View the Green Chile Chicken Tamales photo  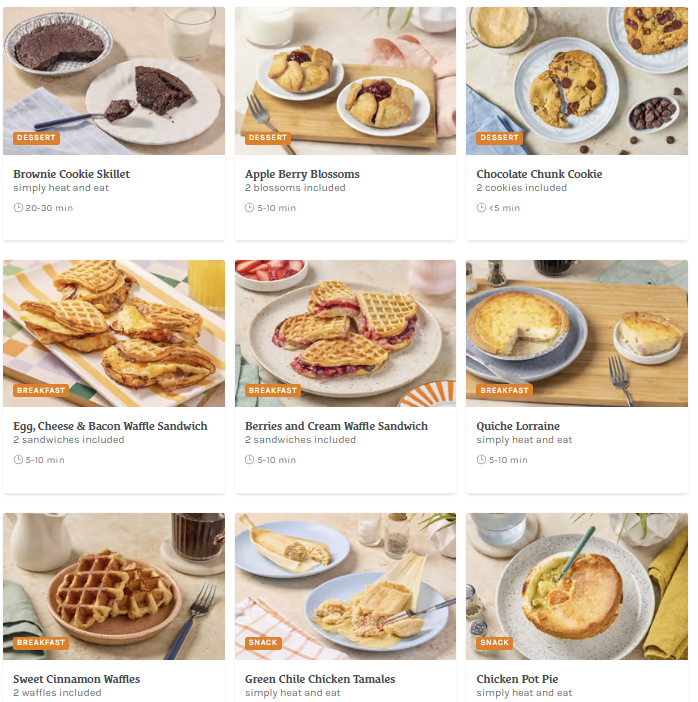tap(345, 586)
